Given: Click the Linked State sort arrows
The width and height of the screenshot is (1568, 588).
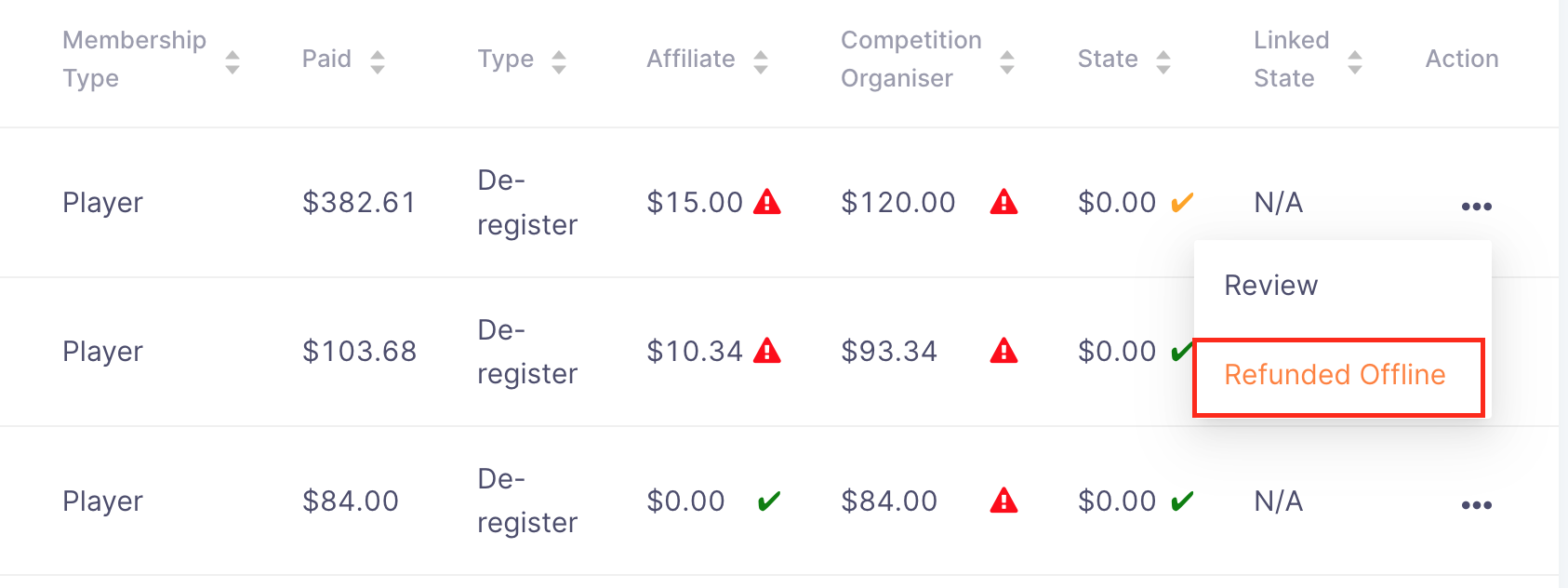Looking at the screenshot, I should pos(1355,62).
